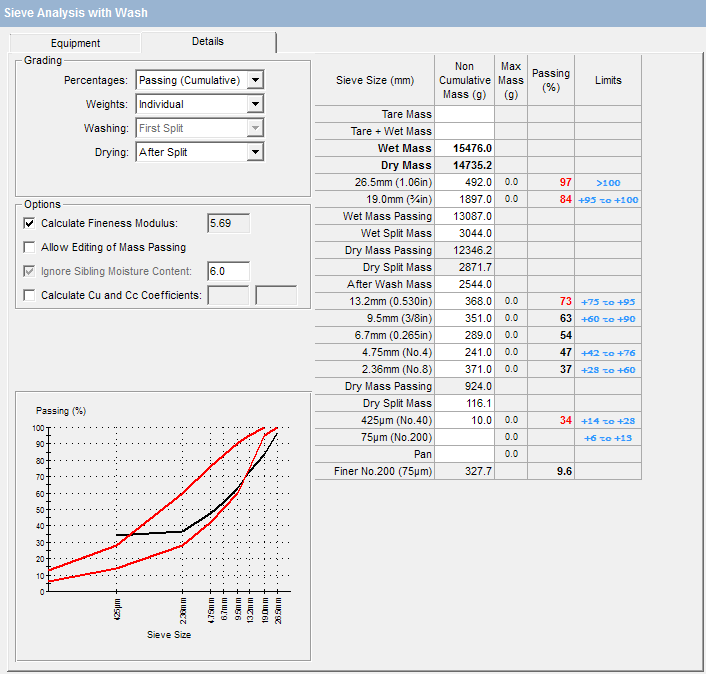Screen dimensions: 706x674
Task: Switch to the Equipment tab
Action: (x=76, y=43)
